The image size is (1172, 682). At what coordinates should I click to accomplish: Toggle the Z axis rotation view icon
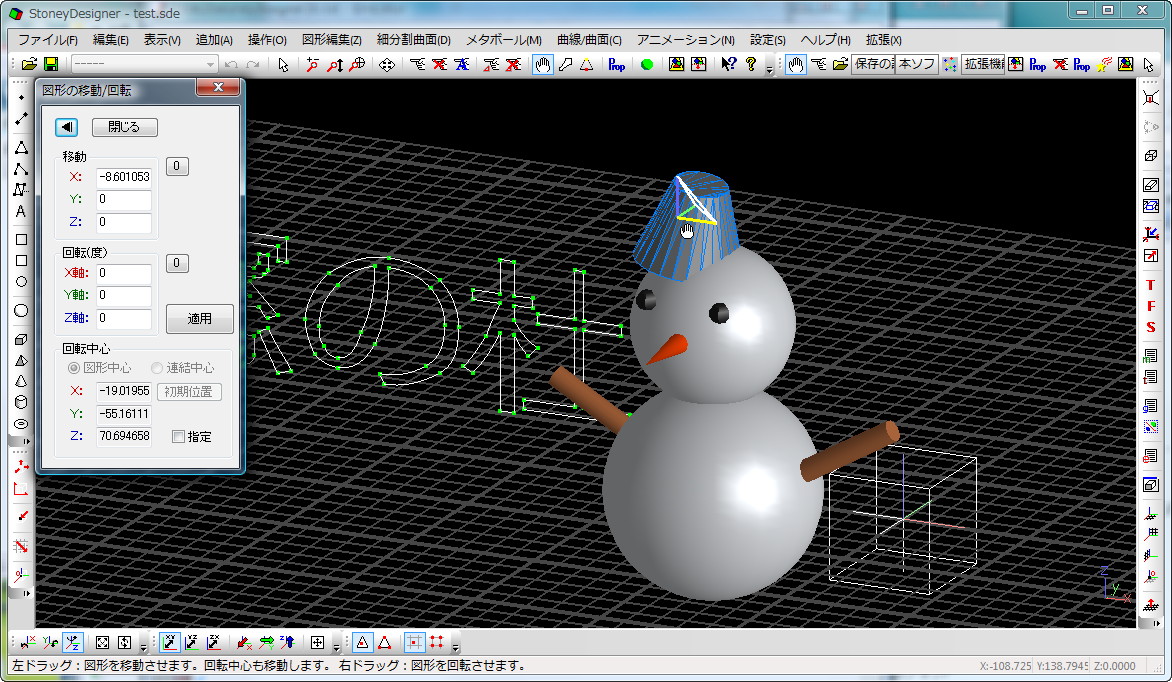73,642
